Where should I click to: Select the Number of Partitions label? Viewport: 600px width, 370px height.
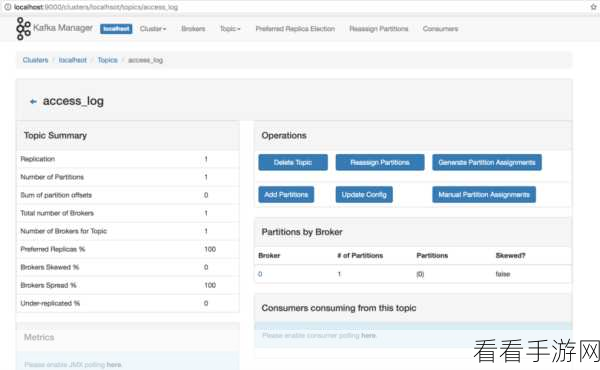[52, 177]
